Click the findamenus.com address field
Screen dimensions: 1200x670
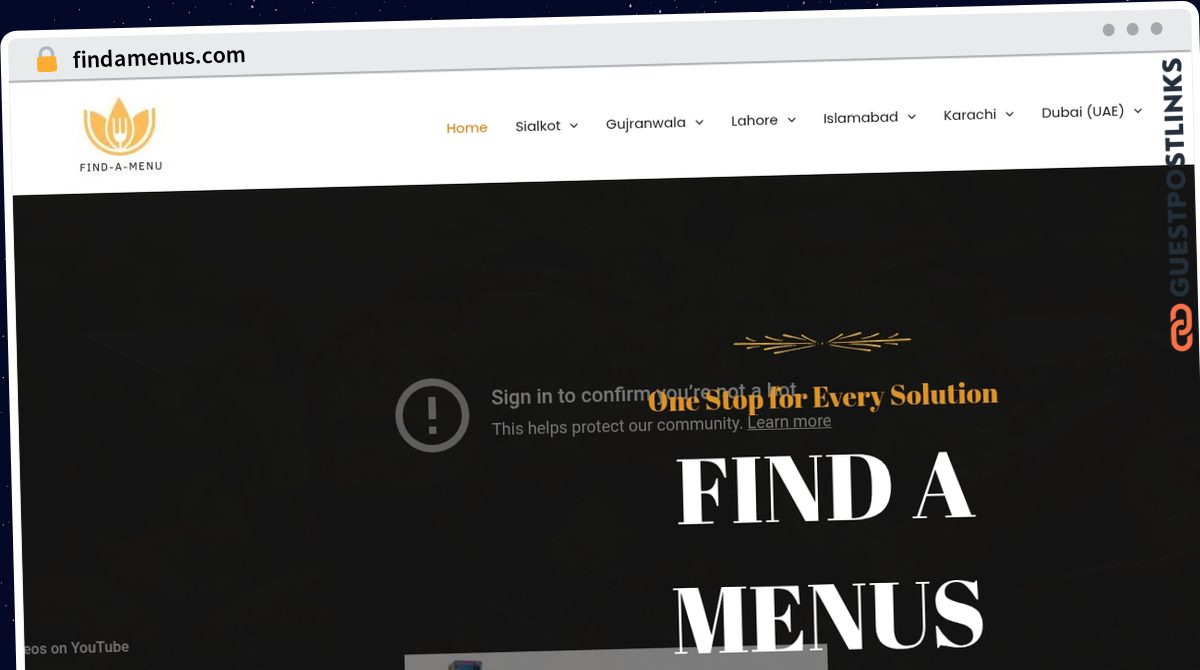(159, 58)
